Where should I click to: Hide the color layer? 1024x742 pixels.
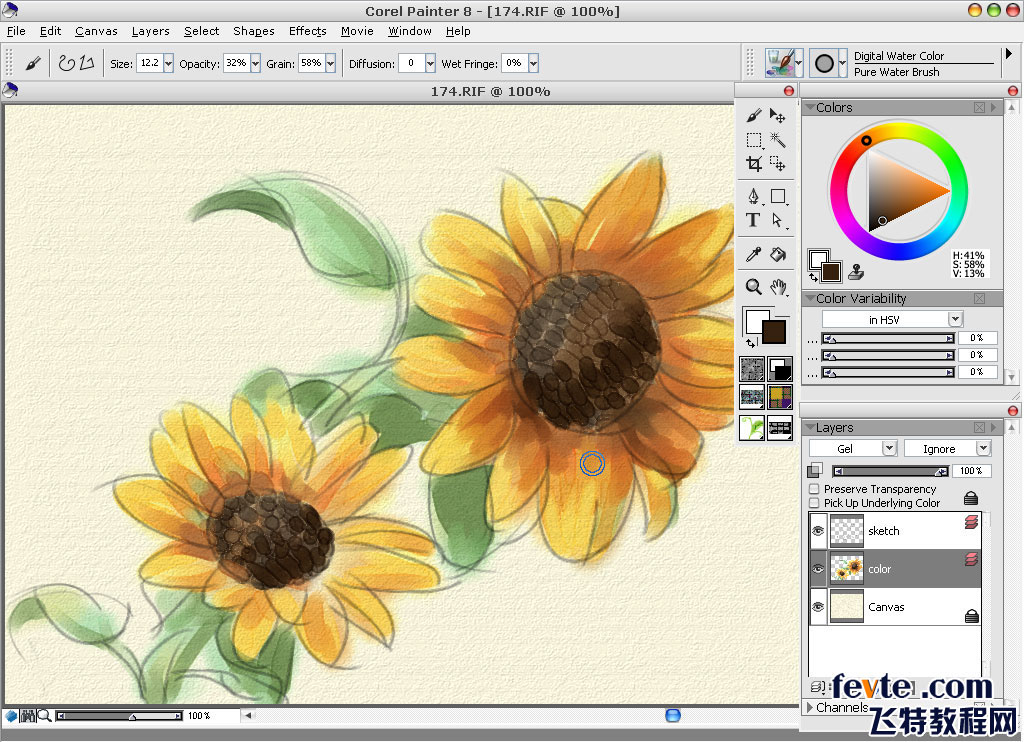(818, 569)
